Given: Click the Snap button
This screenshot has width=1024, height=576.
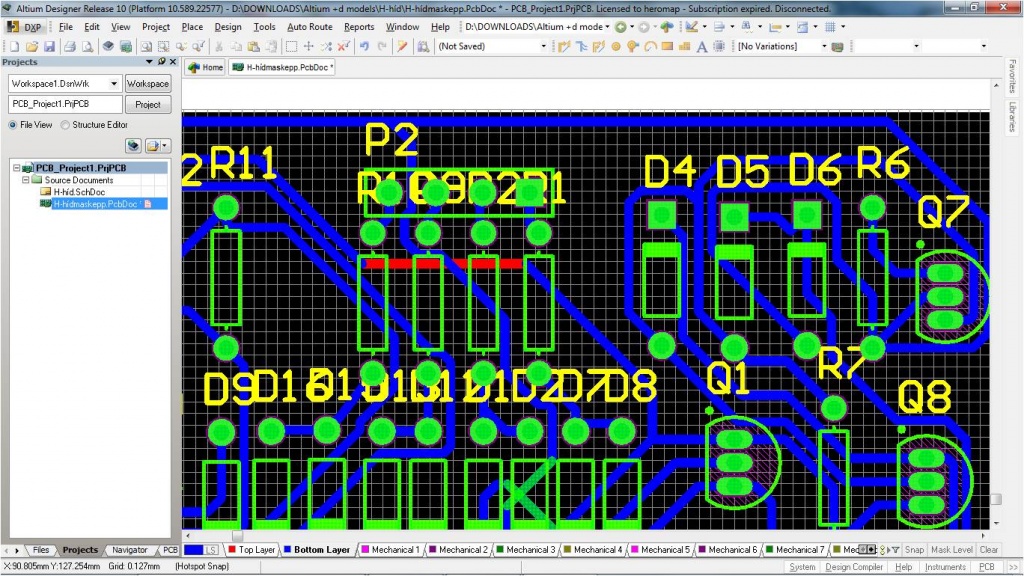Looking at the screenshot, I should [x=914, y=550].
